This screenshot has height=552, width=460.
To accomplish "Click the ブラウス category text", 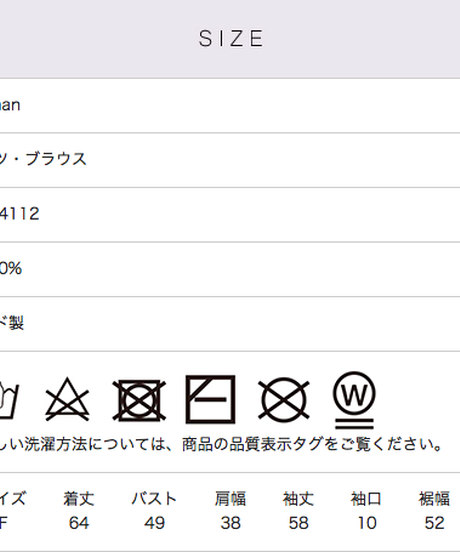I will tap(56, 159).
